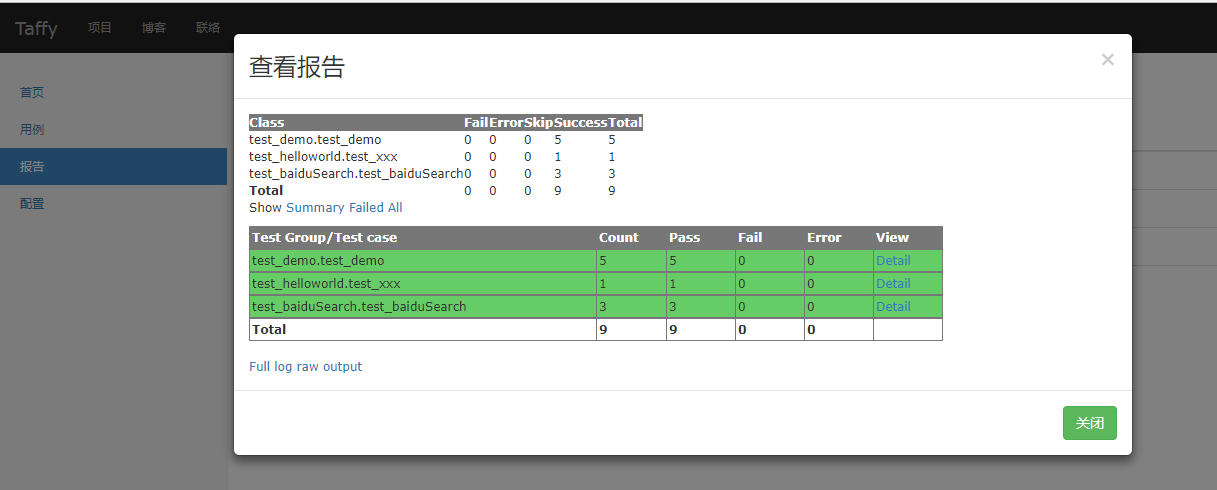Click the green 关闭 button
1217x490 pixels.
pyautogui.click(x=1089, y=423)
